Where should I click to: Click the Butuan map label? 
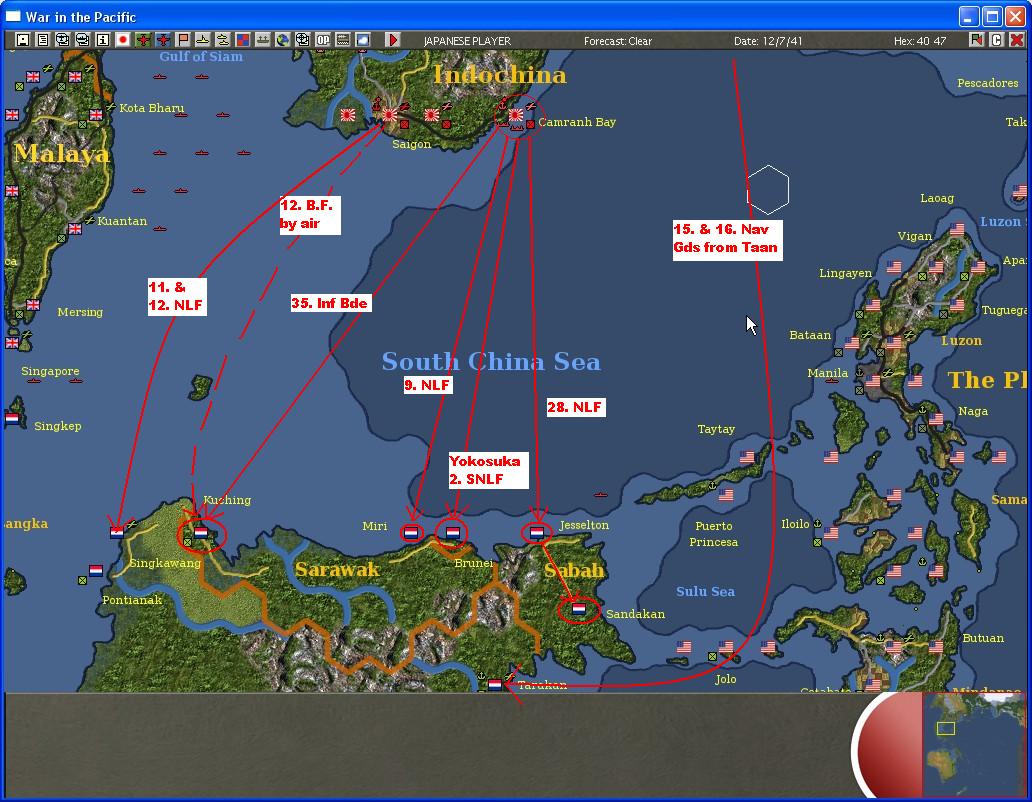pos(983,638)
